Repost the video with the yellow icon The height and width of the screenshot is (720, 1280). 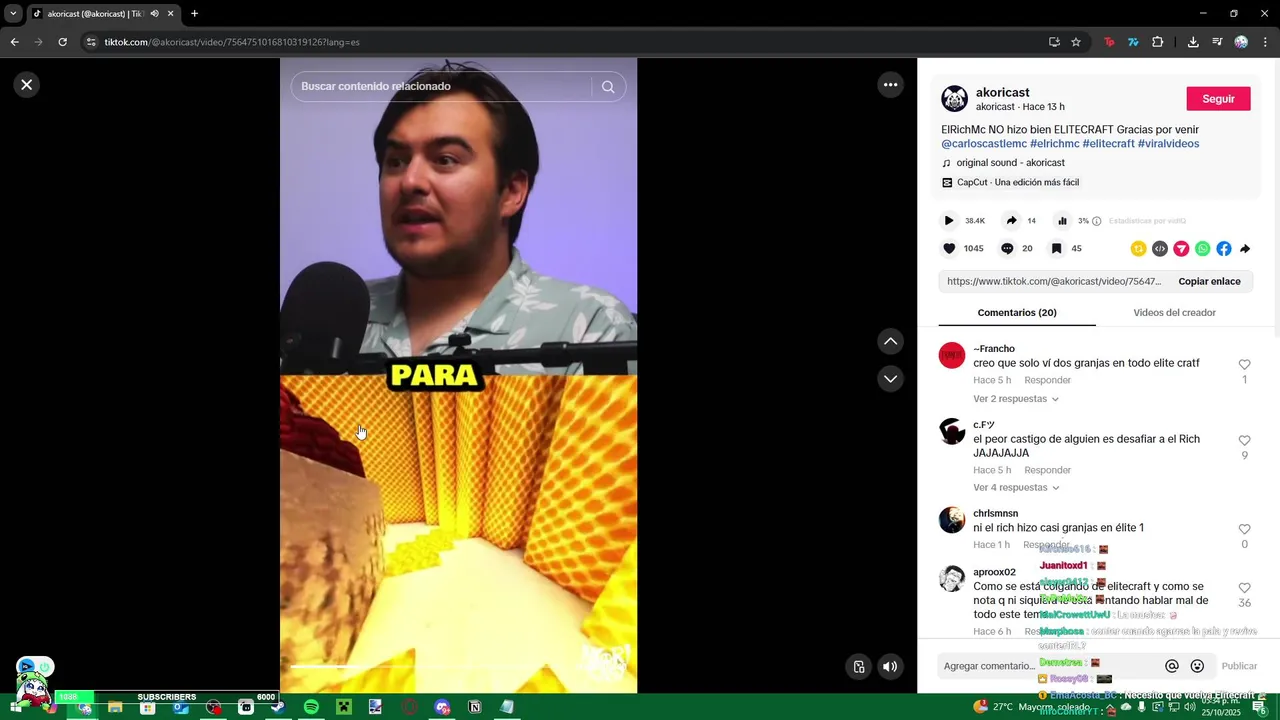click(1138, 249)
